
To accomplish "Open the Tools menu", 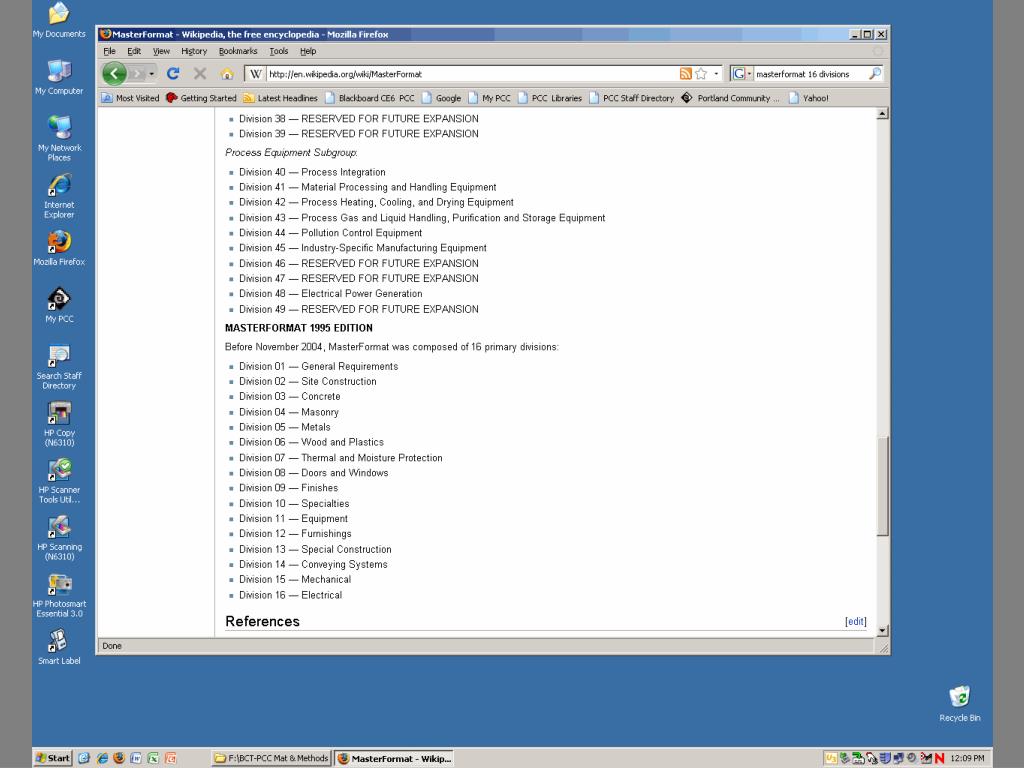I will (x=279, y=51).
